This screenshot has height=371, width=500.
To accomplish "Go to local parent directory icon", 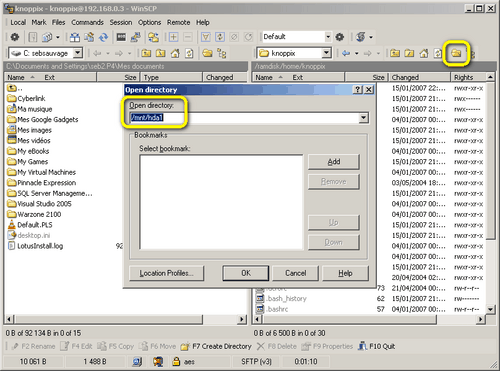I will [146, 53].
